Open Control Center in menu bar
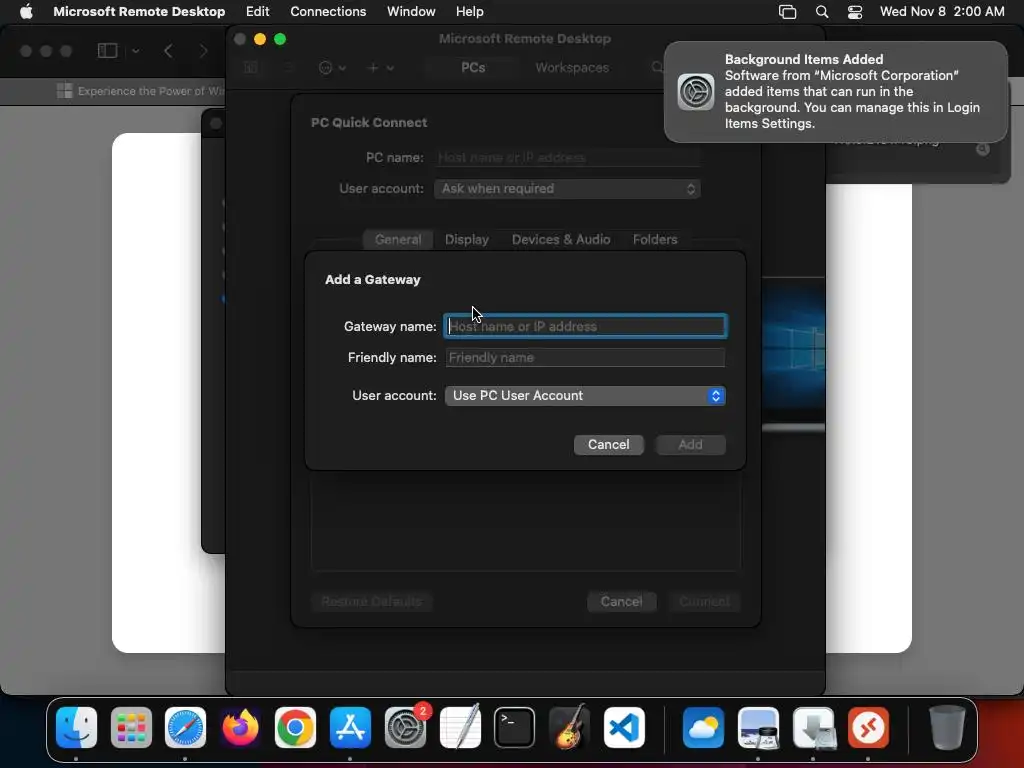The height and width of the screenshot is (768, 1024). click(855, 12)
